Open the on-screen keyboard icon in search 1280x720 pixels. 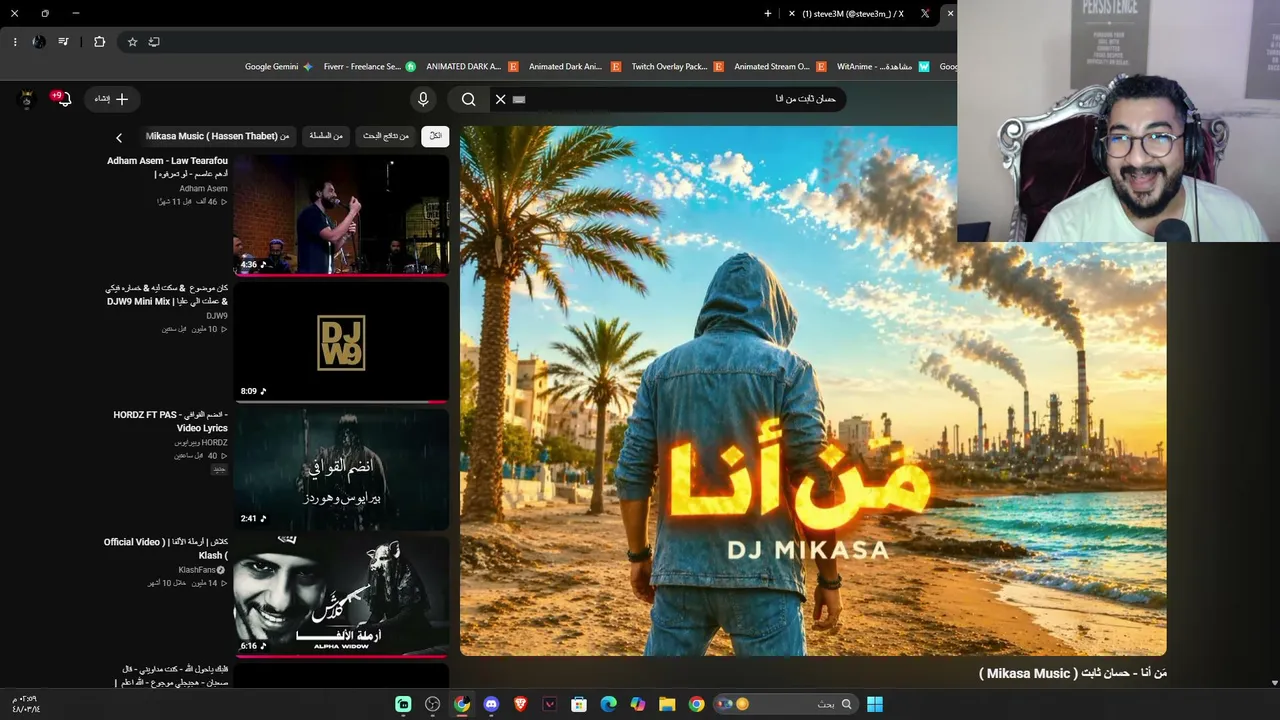click(519, 99)
